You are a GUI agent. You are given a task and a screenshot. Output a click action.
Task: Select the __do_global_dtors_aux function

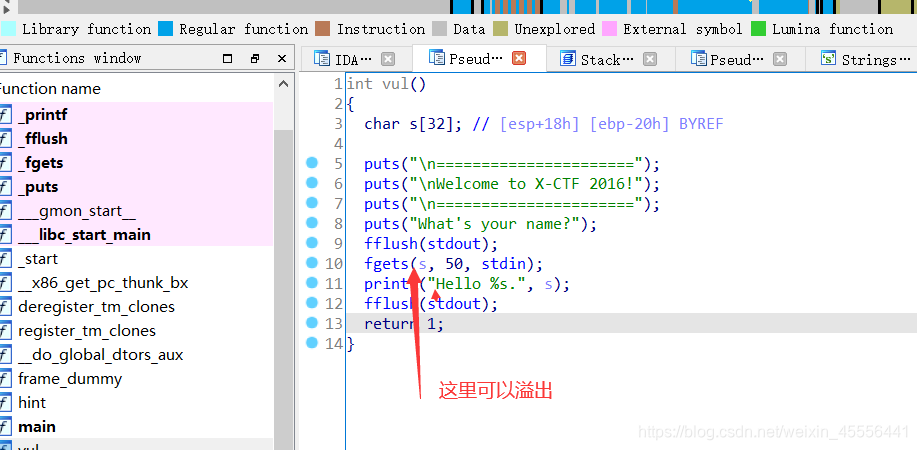(x=136, y=355)
